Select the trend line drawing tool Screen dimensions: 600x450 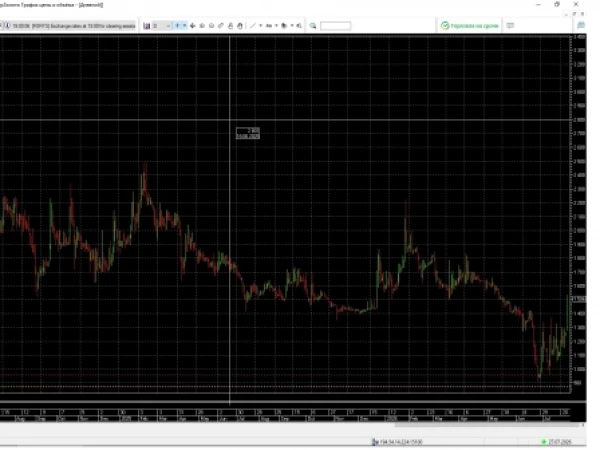pos(253,26)
